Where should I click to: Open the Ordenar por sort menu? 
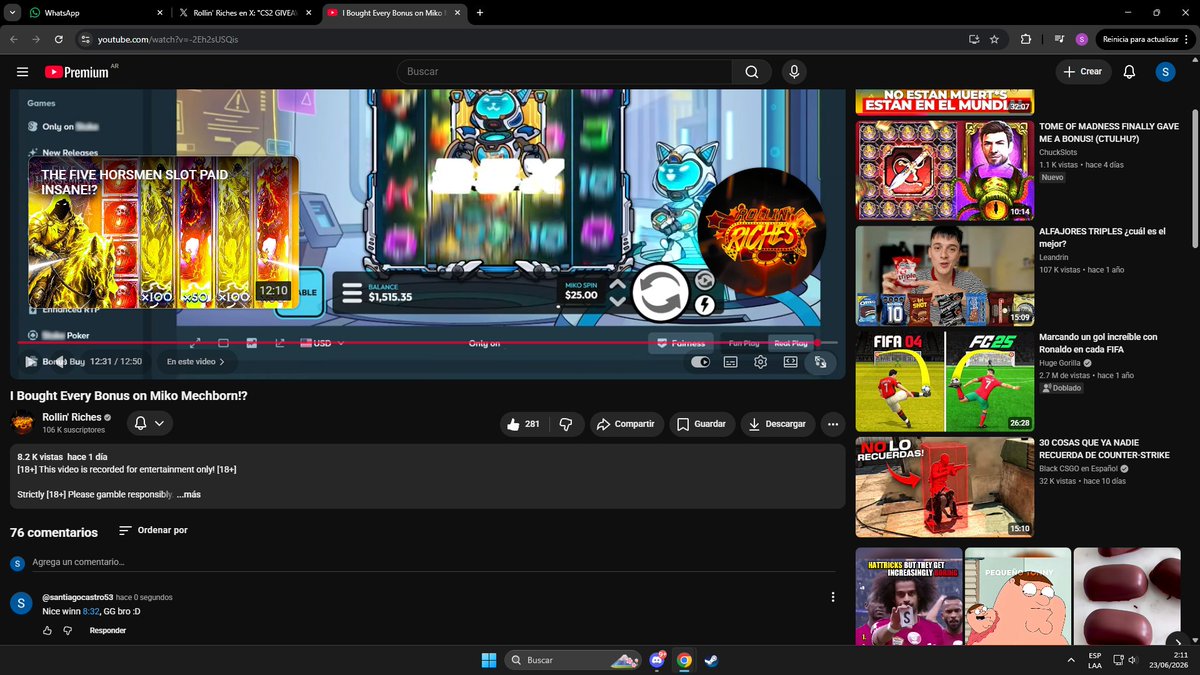pos(153,530)
